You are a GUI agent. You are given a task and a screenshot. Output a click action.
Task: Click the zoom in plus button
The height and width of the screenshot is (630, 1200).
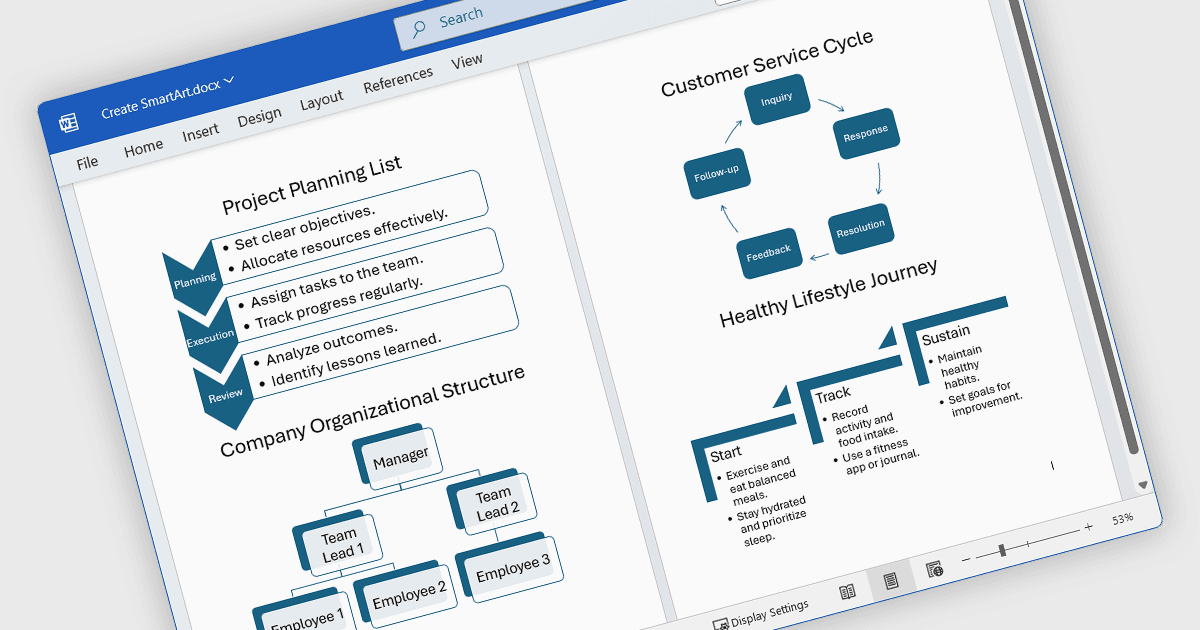click(x=1088, y=526)
